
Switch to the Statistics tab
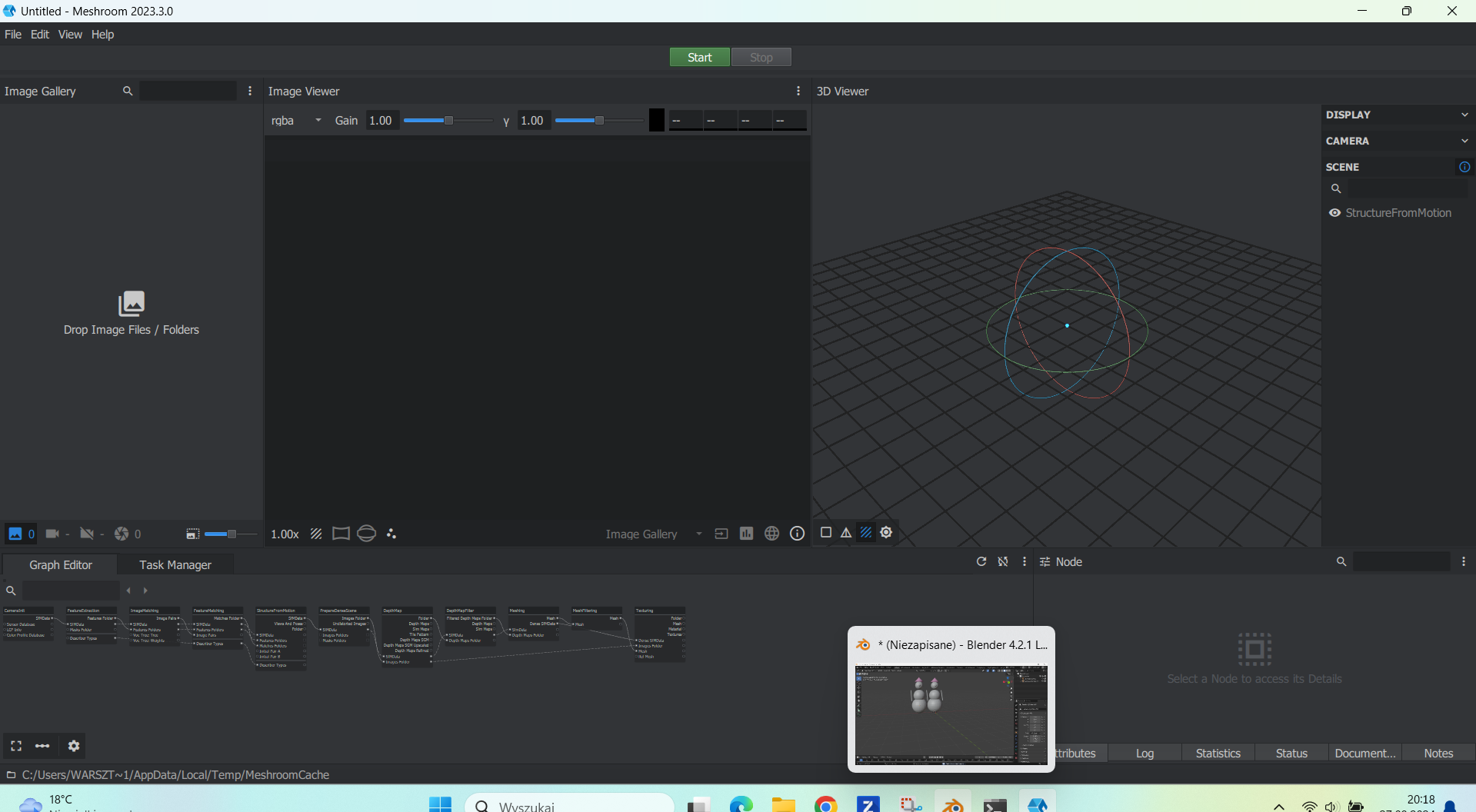(1218, 754)
